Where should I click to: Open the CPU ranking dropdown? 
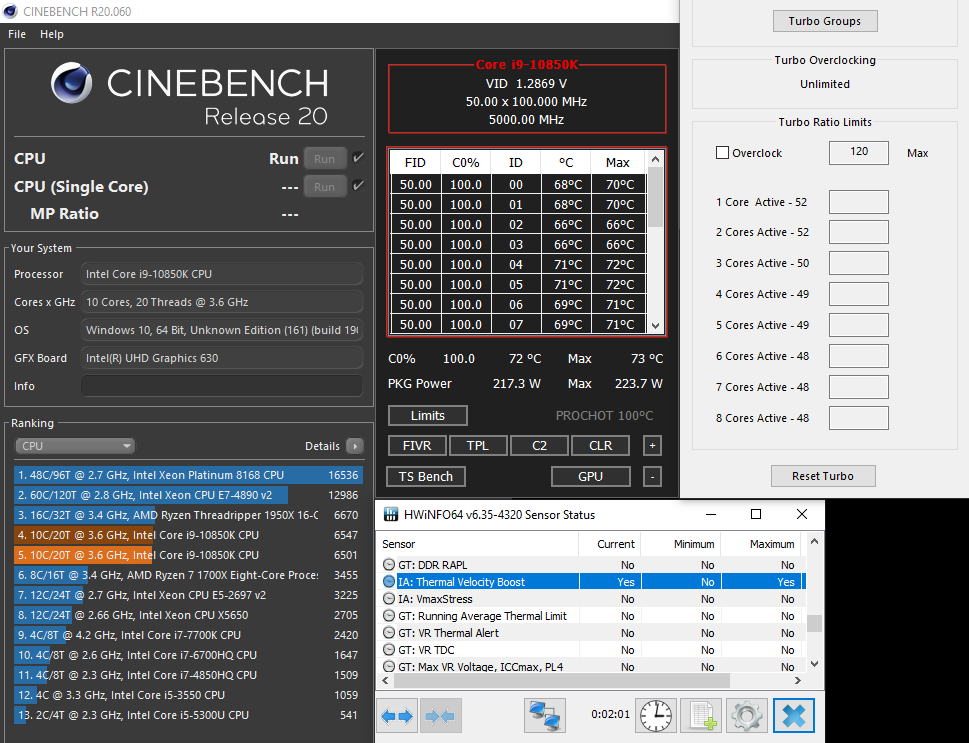75,446
